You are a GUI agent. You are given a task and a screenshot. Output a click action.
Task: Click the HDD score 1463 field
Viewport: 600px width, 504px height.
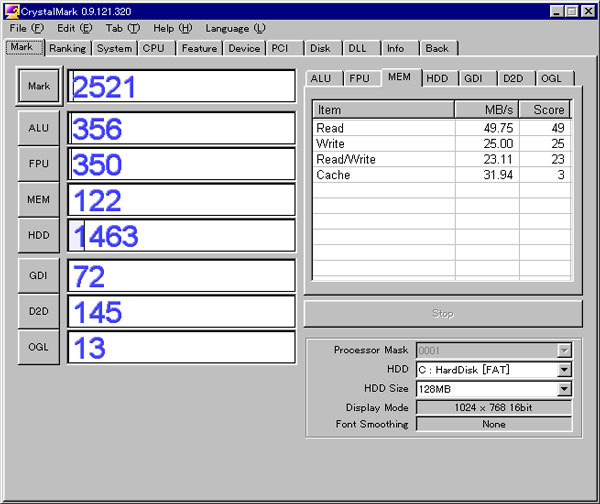181,235
